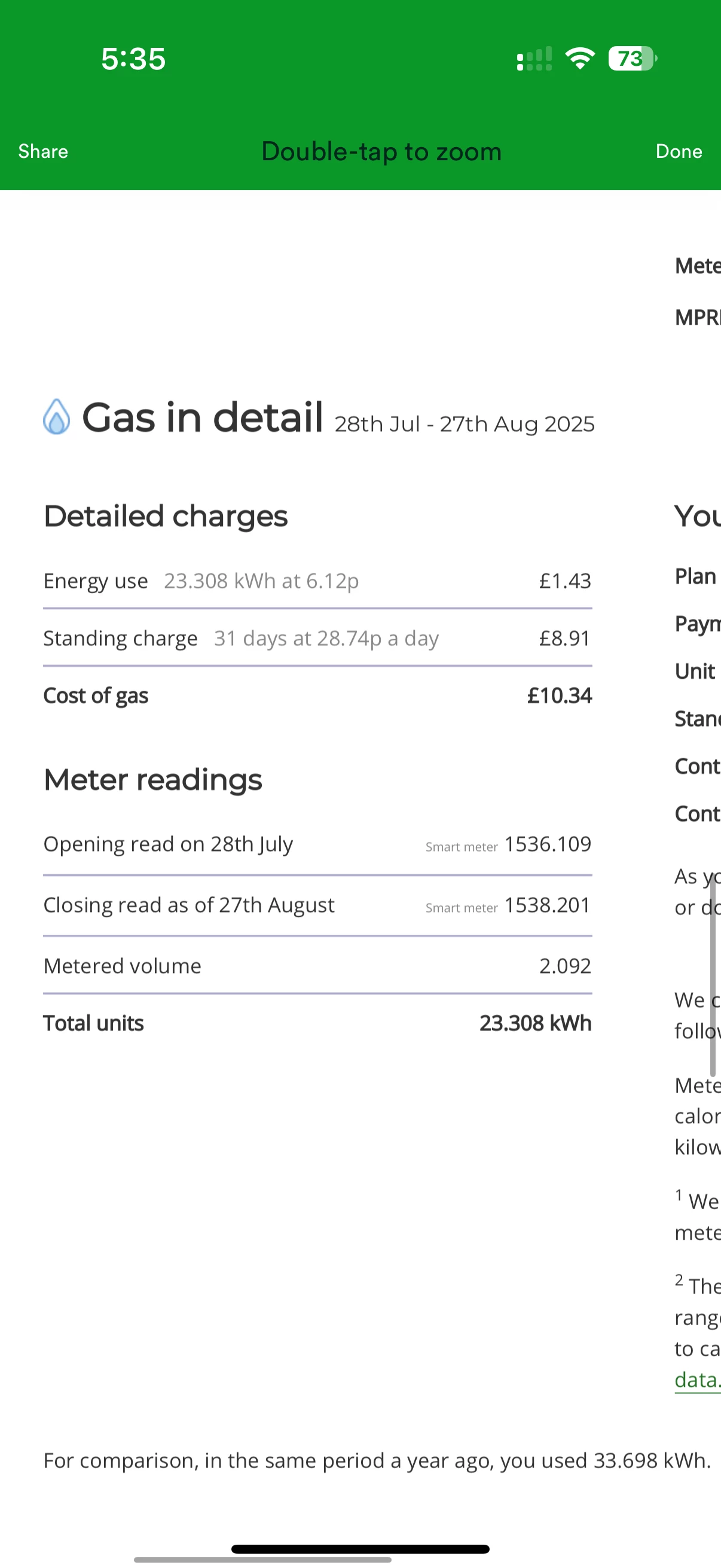Tap the Cost of gas £10.34 total

coord(559,695)
